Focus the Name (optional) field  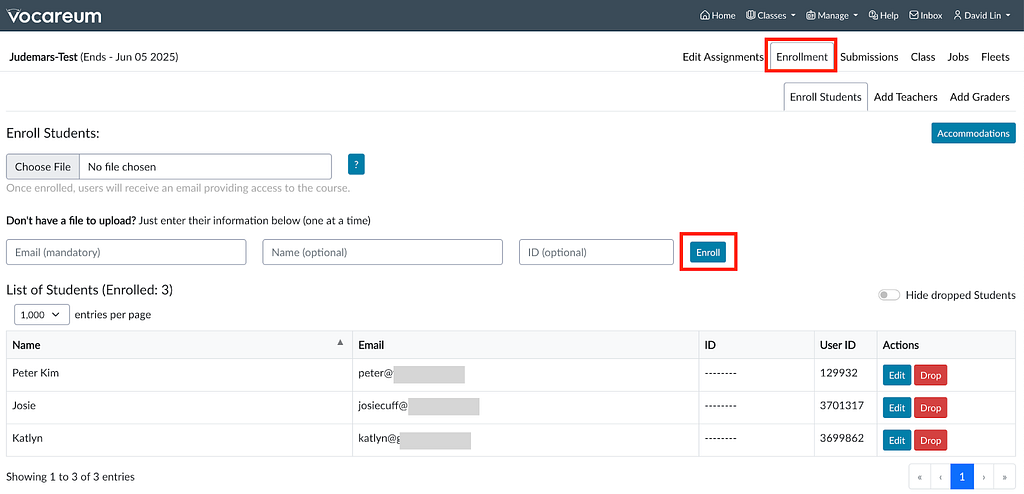pyautogui.click(x=383, y=252)
